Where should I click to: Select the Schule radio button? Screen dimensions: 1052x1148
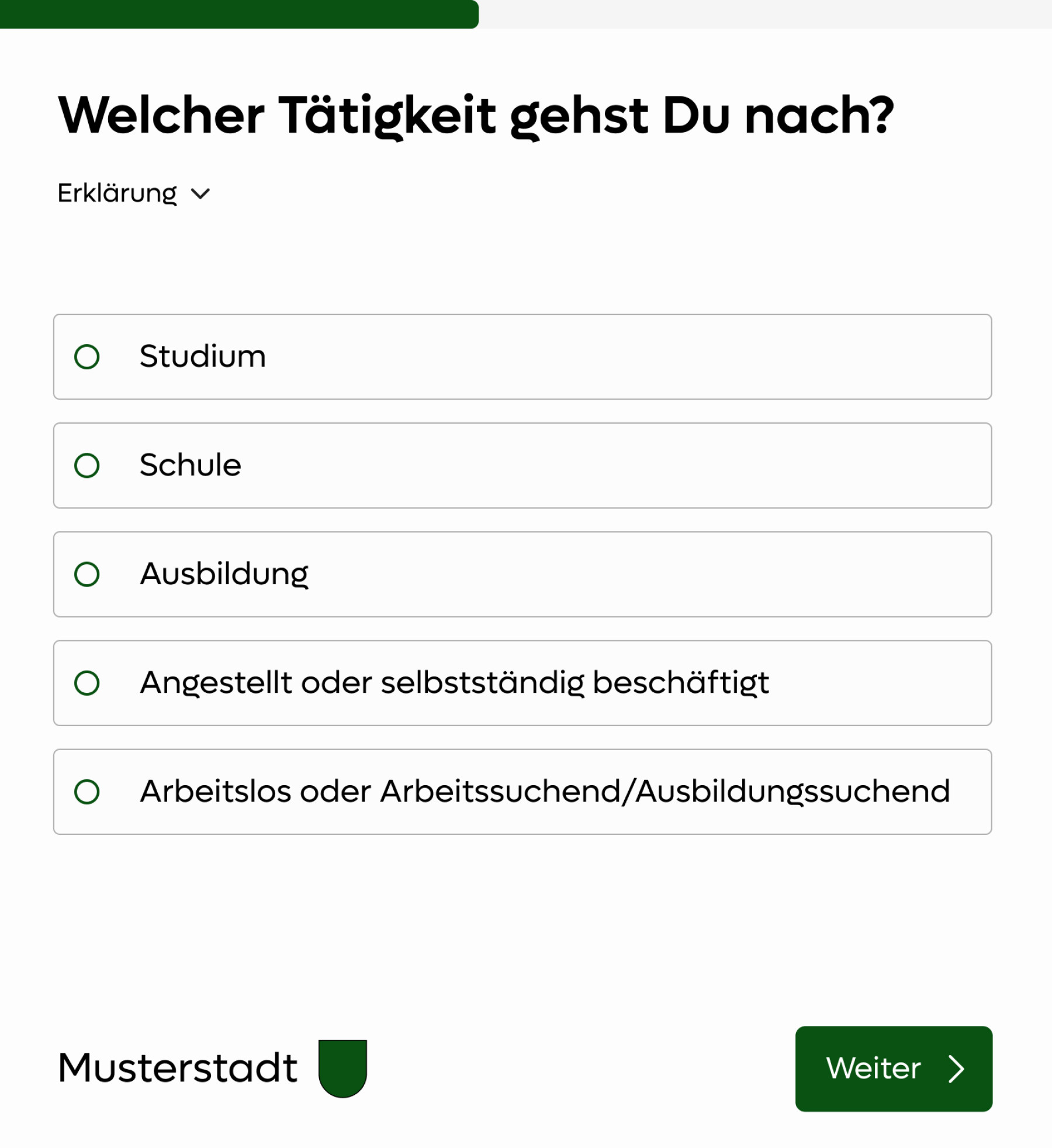pyautogui.click(x=89, y=464)
